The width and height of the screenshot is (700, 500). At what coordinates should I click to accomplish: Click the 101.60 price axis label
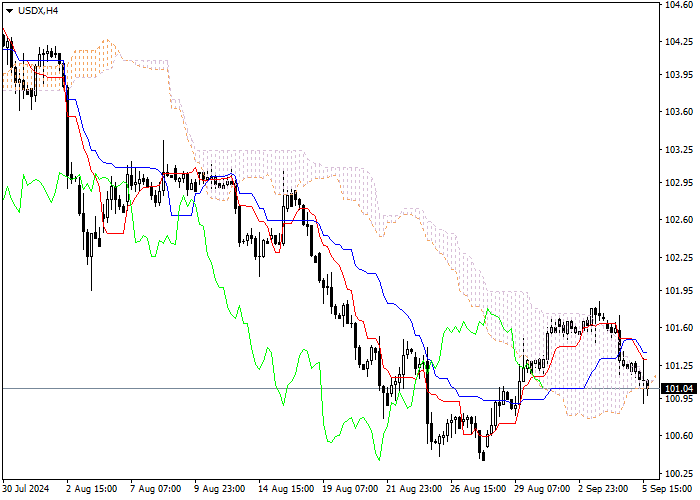679,328
